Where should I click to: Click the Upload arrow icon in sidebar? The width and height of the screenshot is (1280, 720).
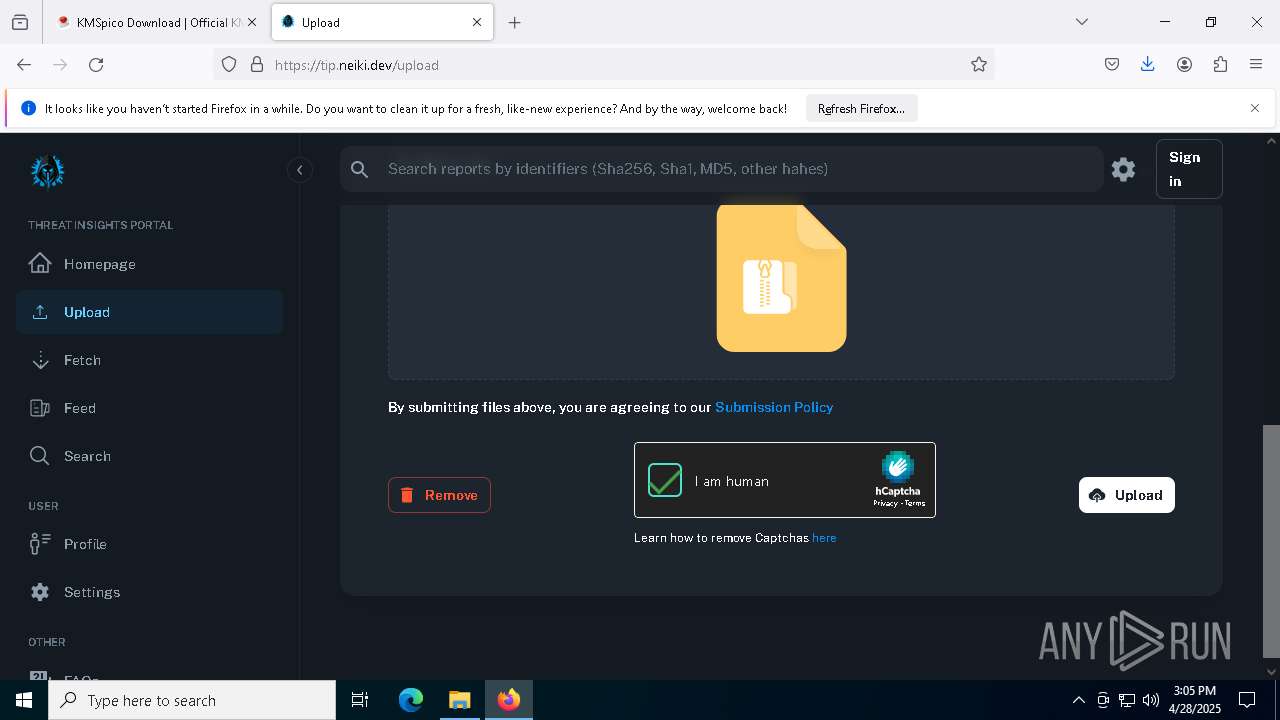[x=40, y=312]
